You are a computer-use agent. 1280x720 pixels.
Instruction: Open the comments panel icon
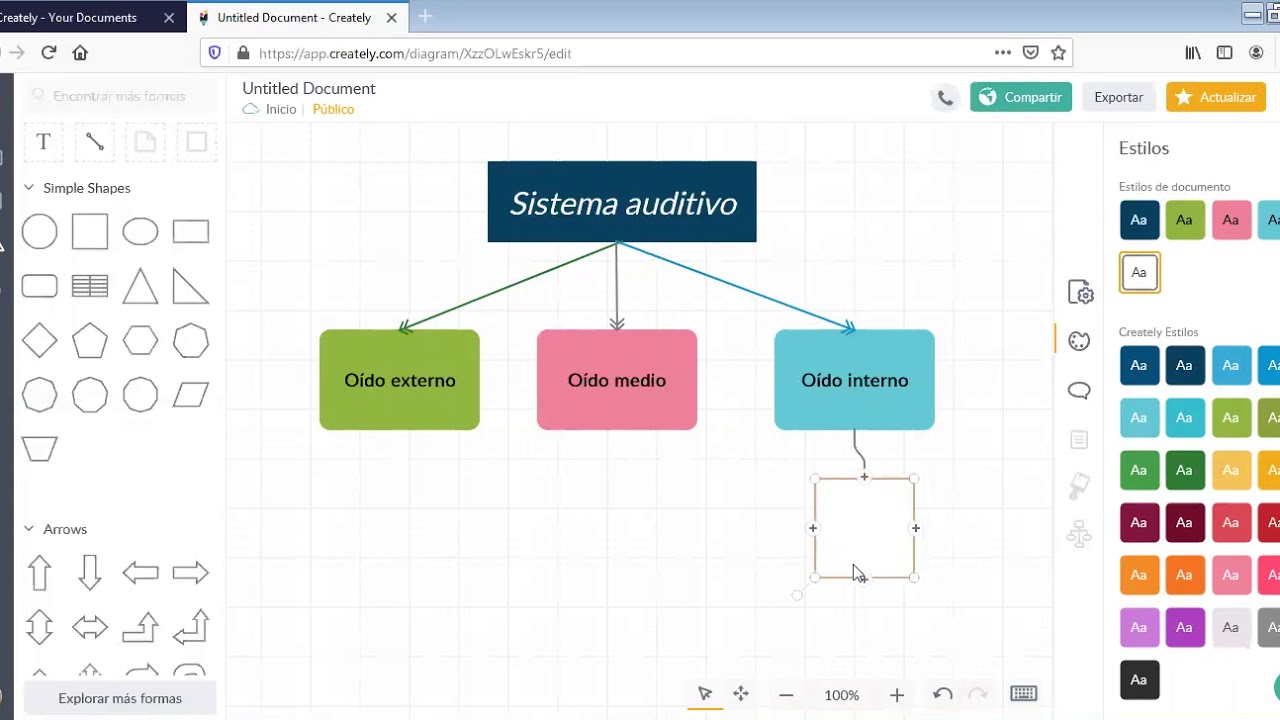[1079, 390]
